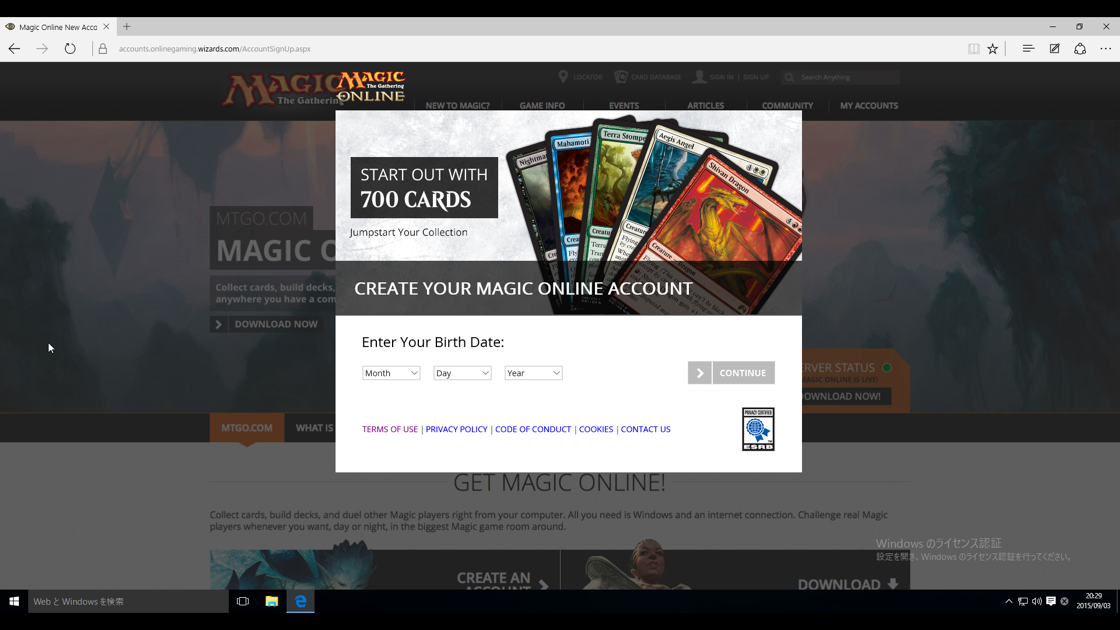The image size is (1120, 630).
Task: Click the Edge taskbar icon
Action: [x=301, y=601]
